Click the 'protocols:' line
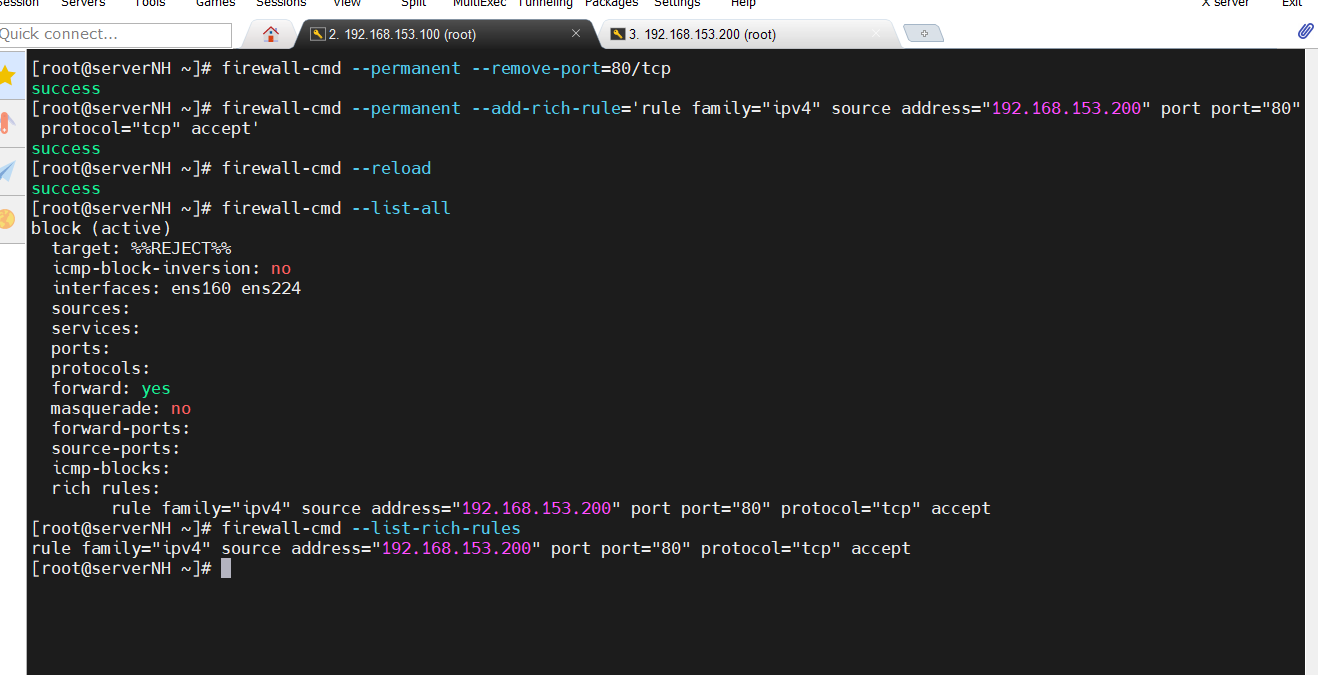This screenshot has width=1318, height=675. tap(101, 368)
